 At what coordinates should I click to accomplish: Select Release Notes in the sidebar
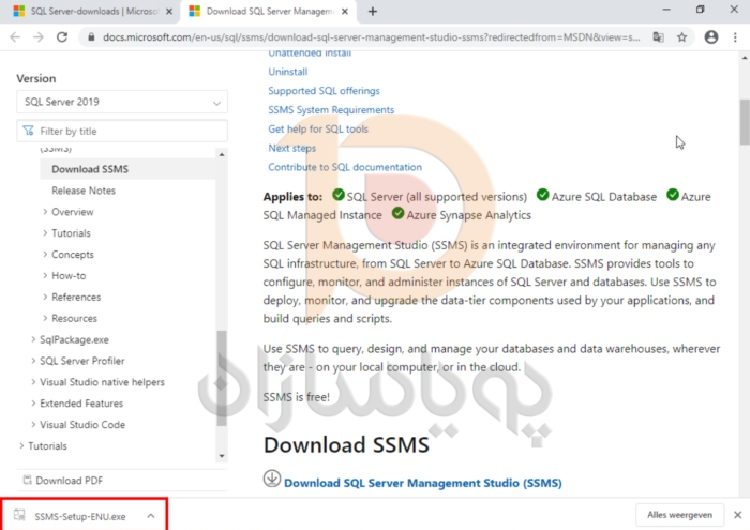click(x=83, y=190)
